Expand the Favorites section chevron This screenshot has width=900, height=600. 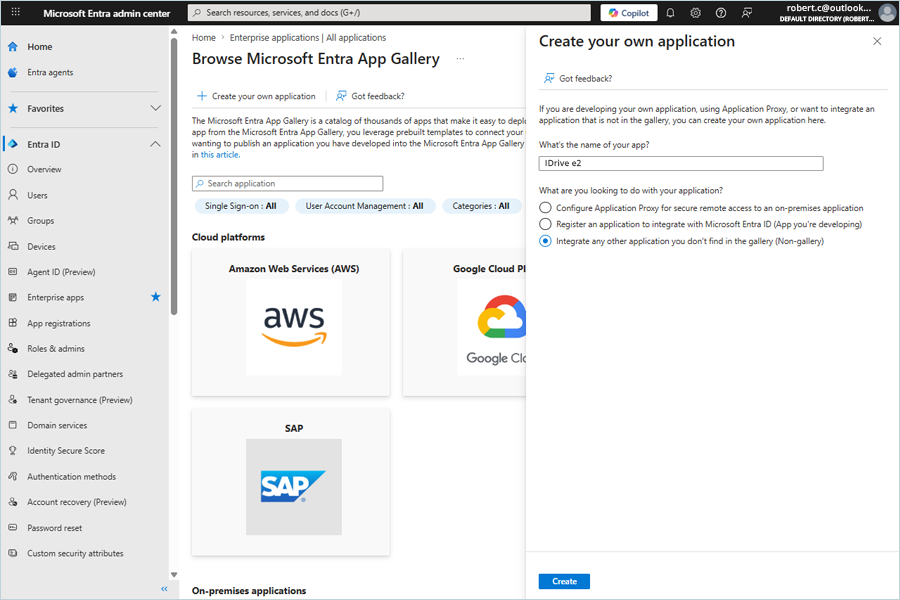(156, 108)
